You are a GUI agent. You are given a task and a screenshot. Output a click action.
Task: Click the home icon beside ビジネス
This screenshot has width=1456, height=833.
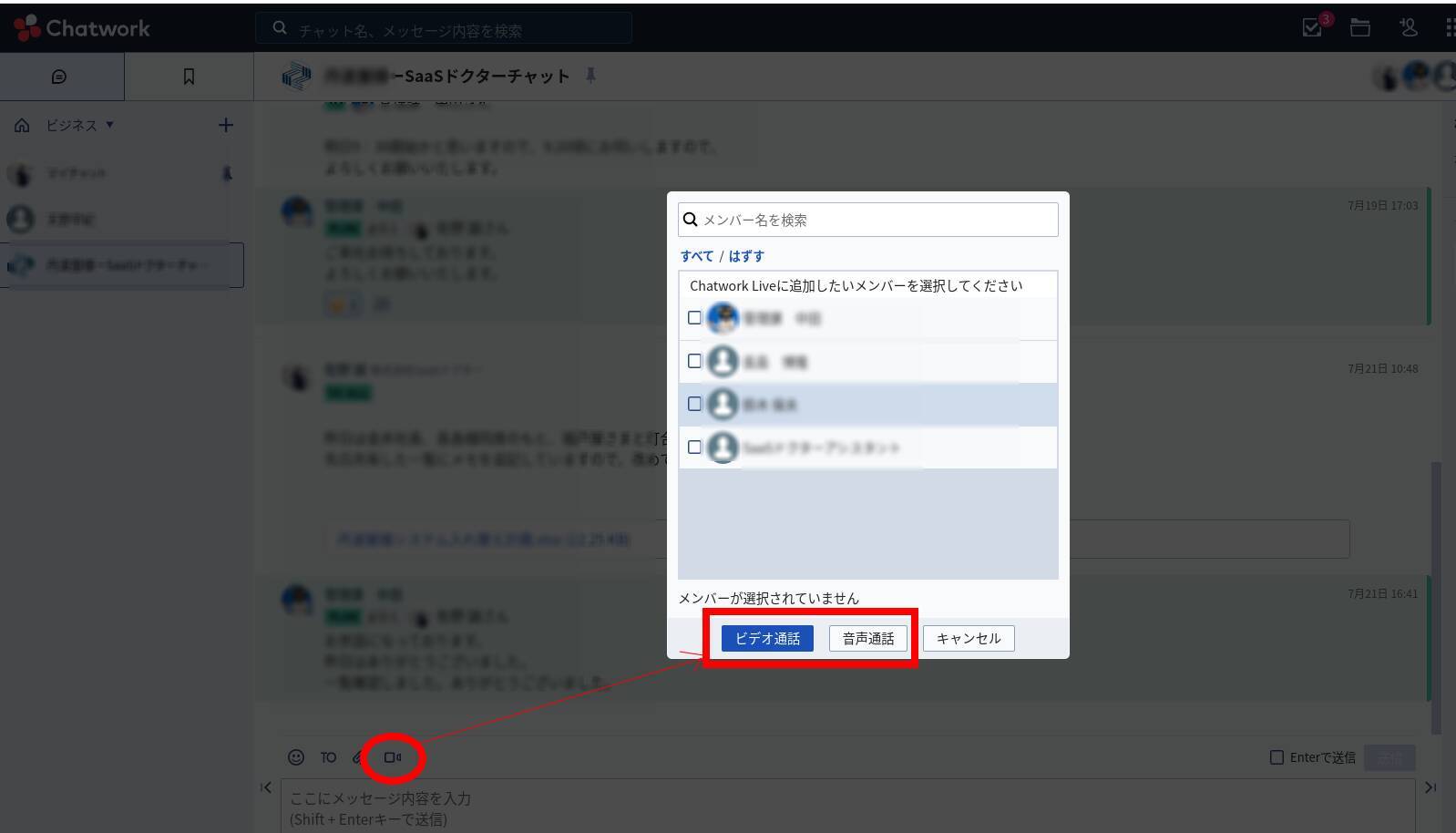click(22, 125)
